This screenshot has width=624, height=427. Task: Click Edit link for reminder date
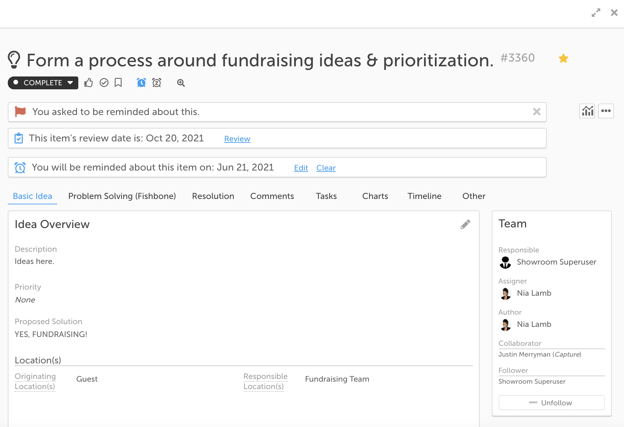[x=301, y=168]
